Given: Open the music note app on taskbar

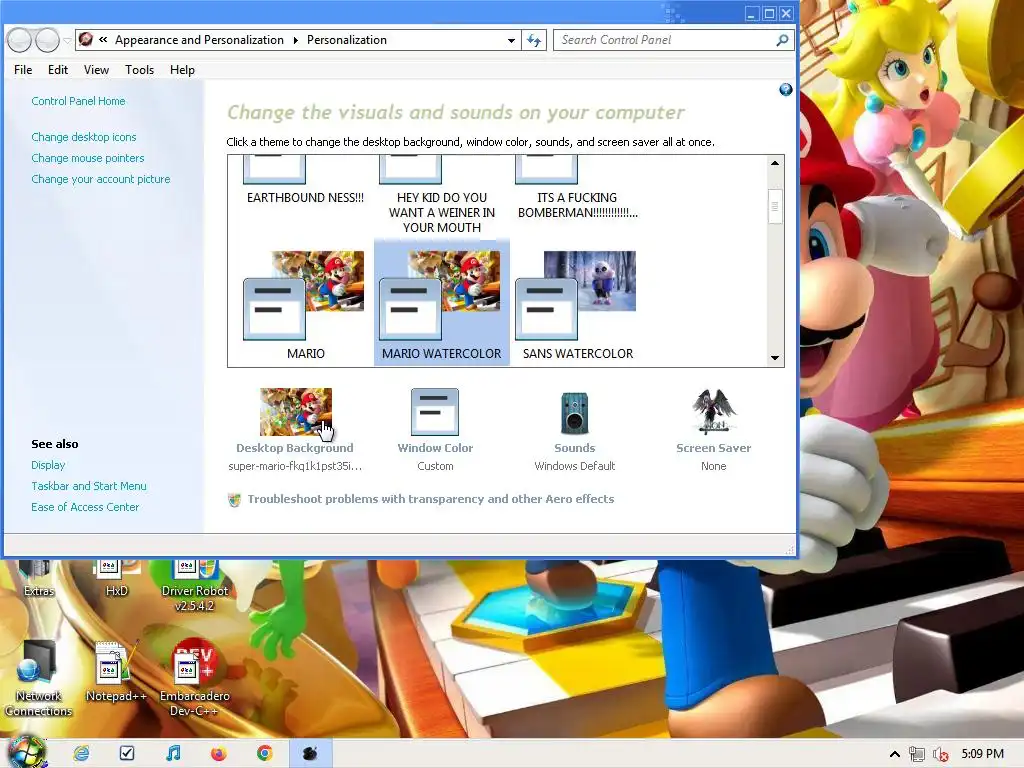Looking at the screenshot, I should (173, 754).
